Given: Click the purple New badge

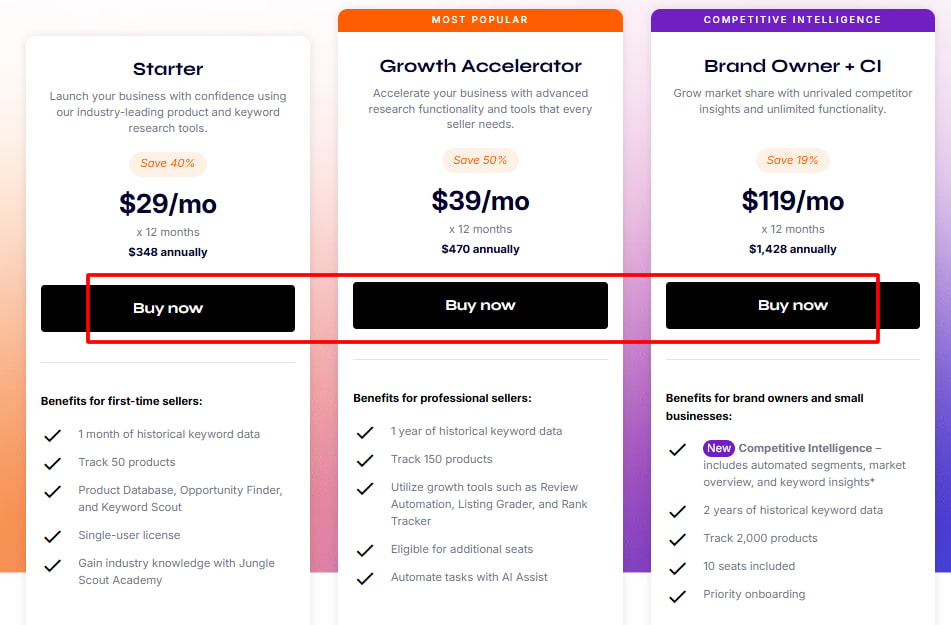Looking at the screenshot, I should (x=718, y=448).
